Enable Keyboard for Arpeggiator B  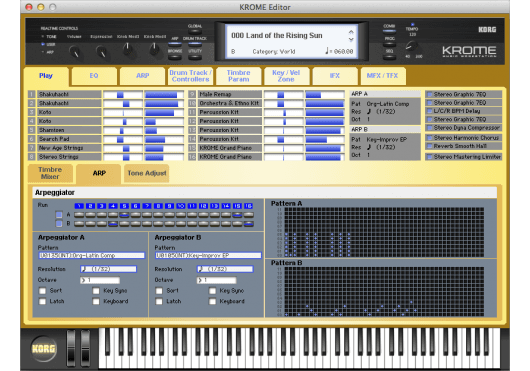point(213,301)
